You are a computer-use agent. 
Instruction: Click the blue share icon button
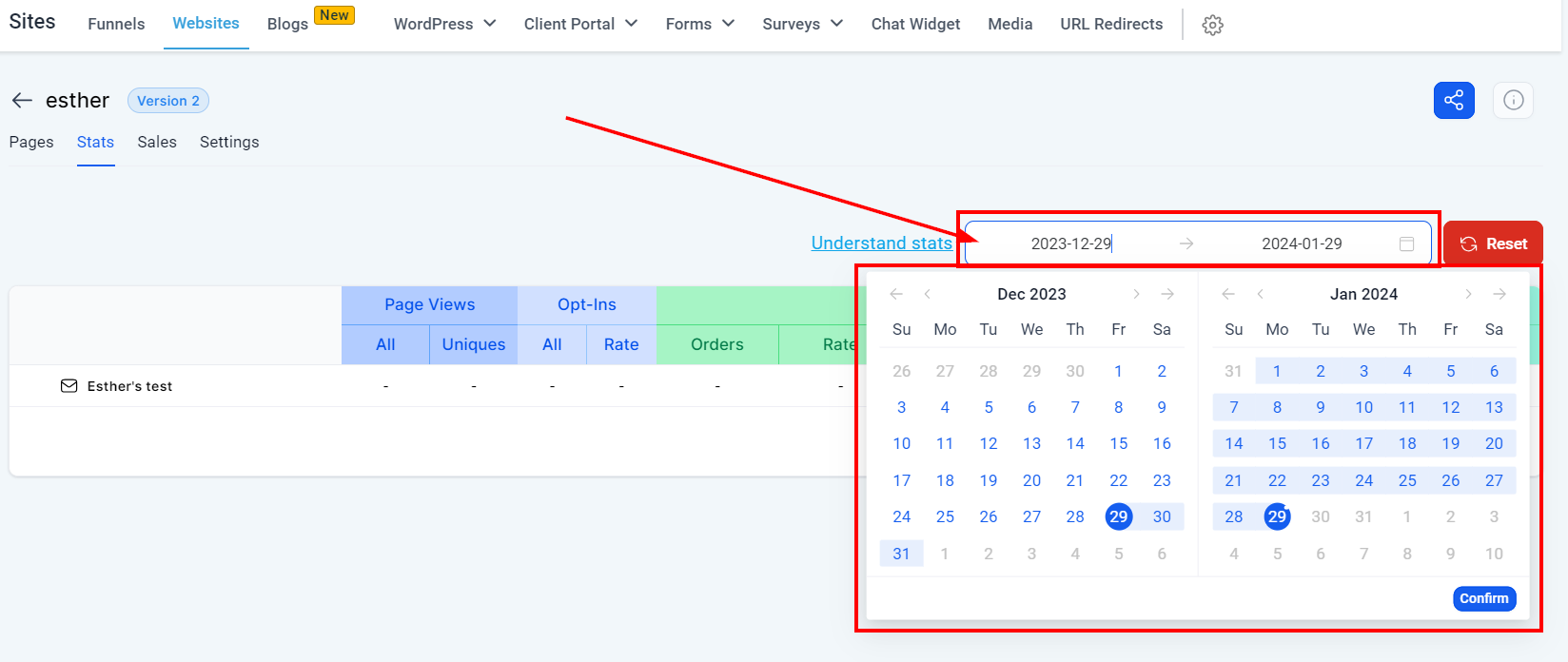click(x=1454, y=100)
